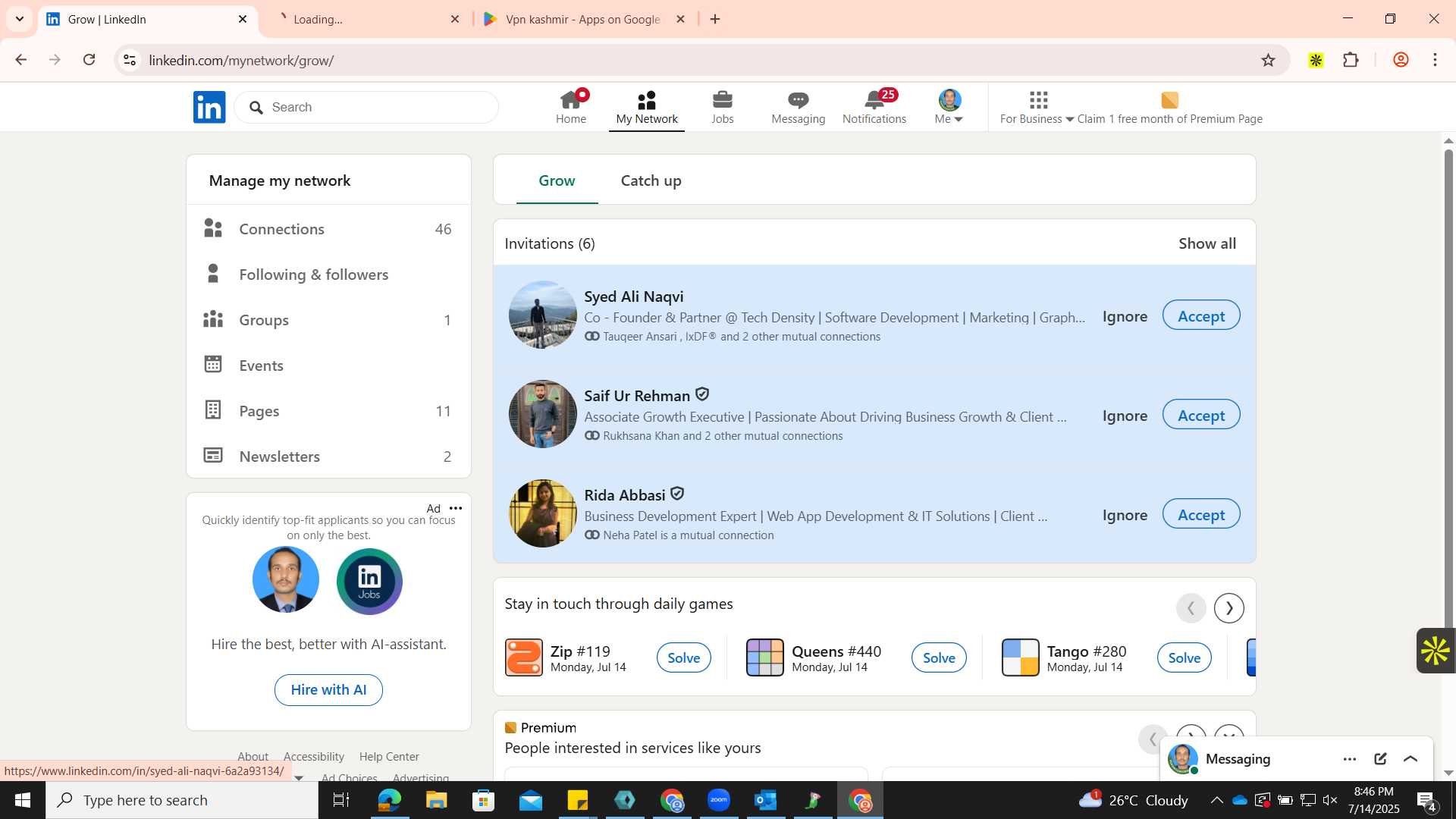The height and width of the screenshot is (819, 1456).
Task: Open My Network in the top nav
Action: click(x=647, y=107)
